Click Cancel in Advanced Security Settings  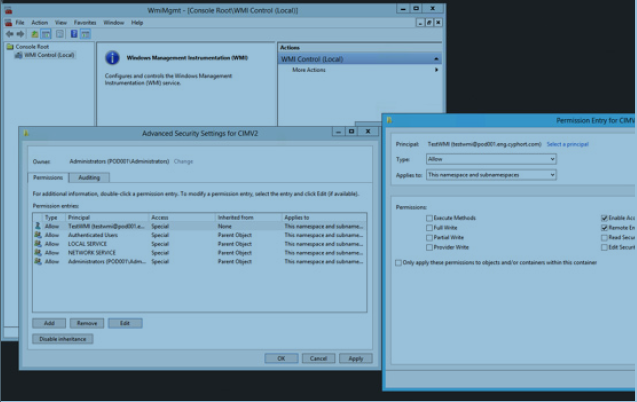click(318, 359)
